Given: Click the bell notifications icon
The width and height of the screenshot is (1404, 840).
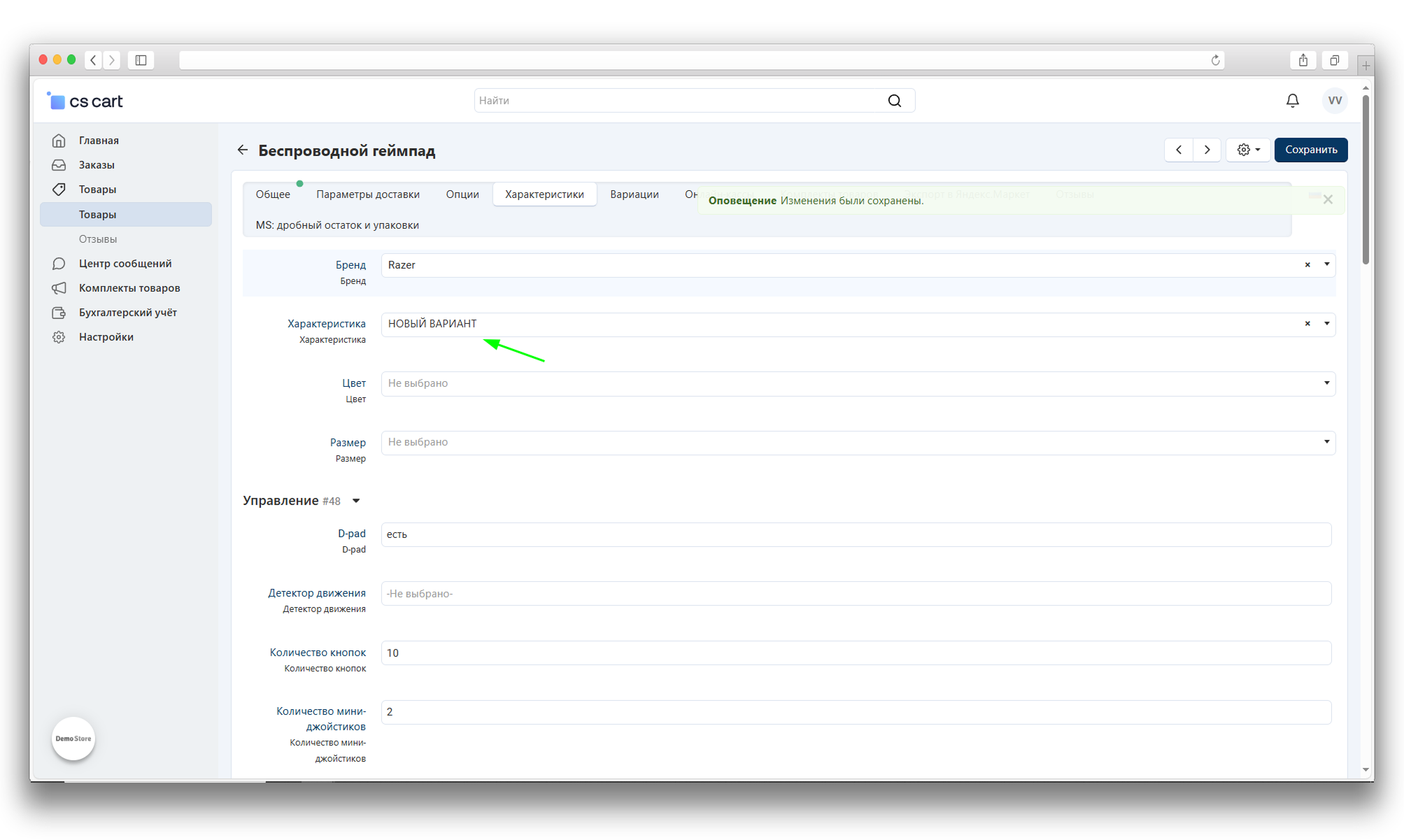Looking at the screenshot, I should 1292,101.
